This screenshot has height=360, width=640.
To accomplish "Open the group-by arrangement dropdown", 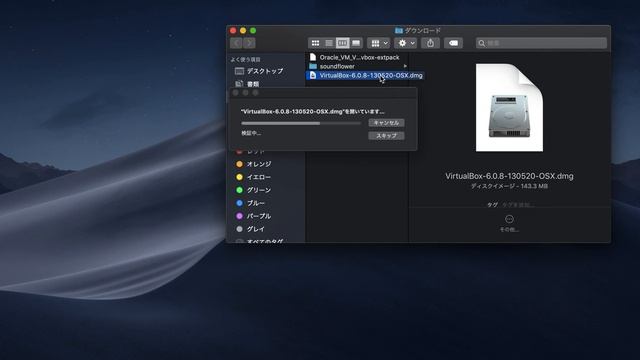I will tap(379, 43).
